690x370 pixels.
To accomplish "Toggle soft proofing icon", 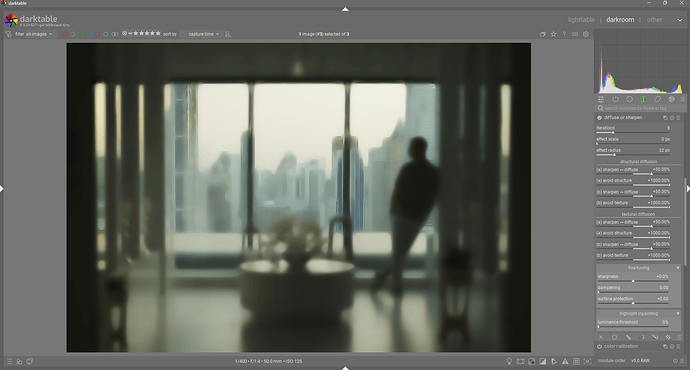I will click(x=554, y=362).
